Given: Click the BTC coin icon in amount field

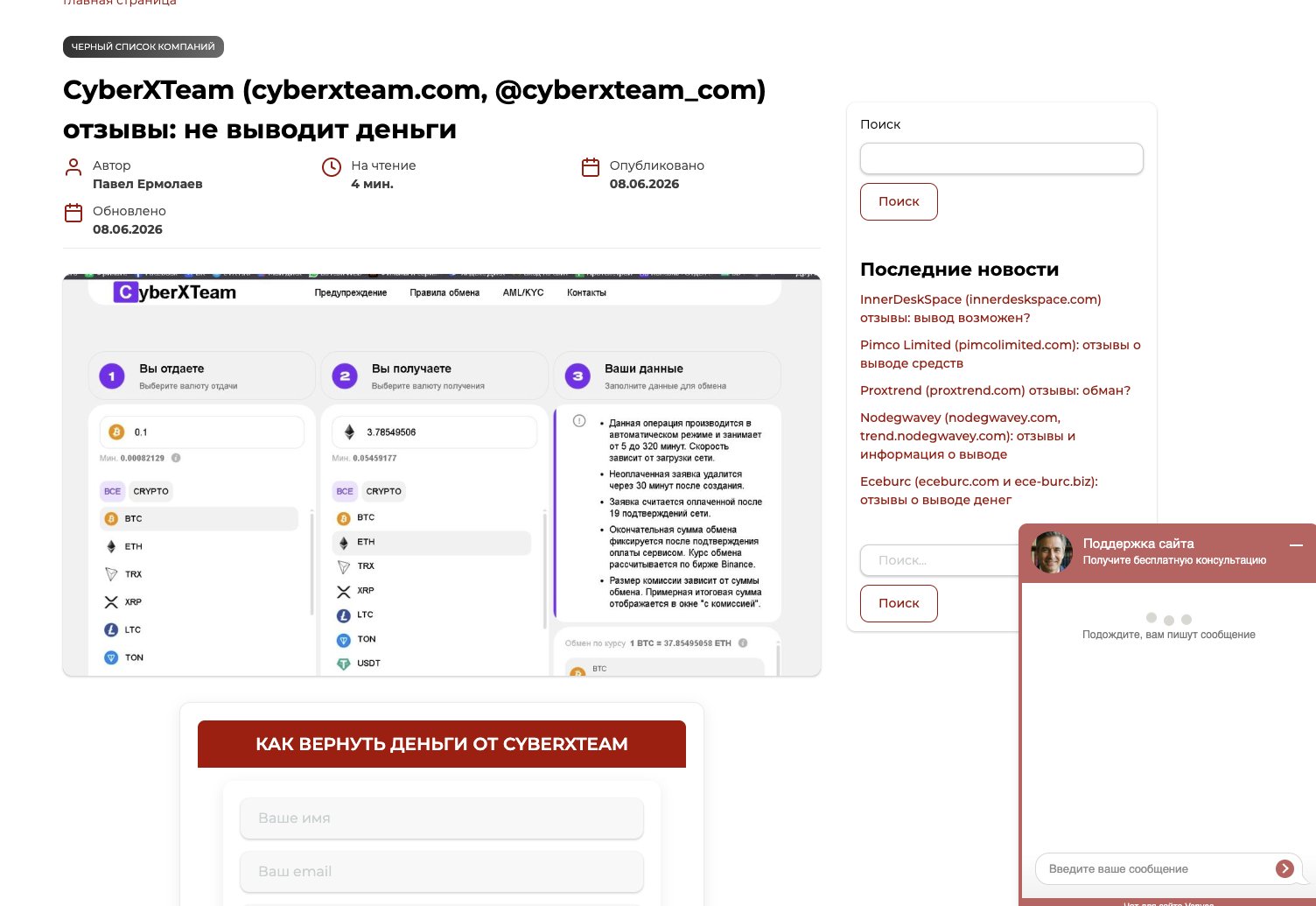Looking at the screenshot, I should 116,432.
